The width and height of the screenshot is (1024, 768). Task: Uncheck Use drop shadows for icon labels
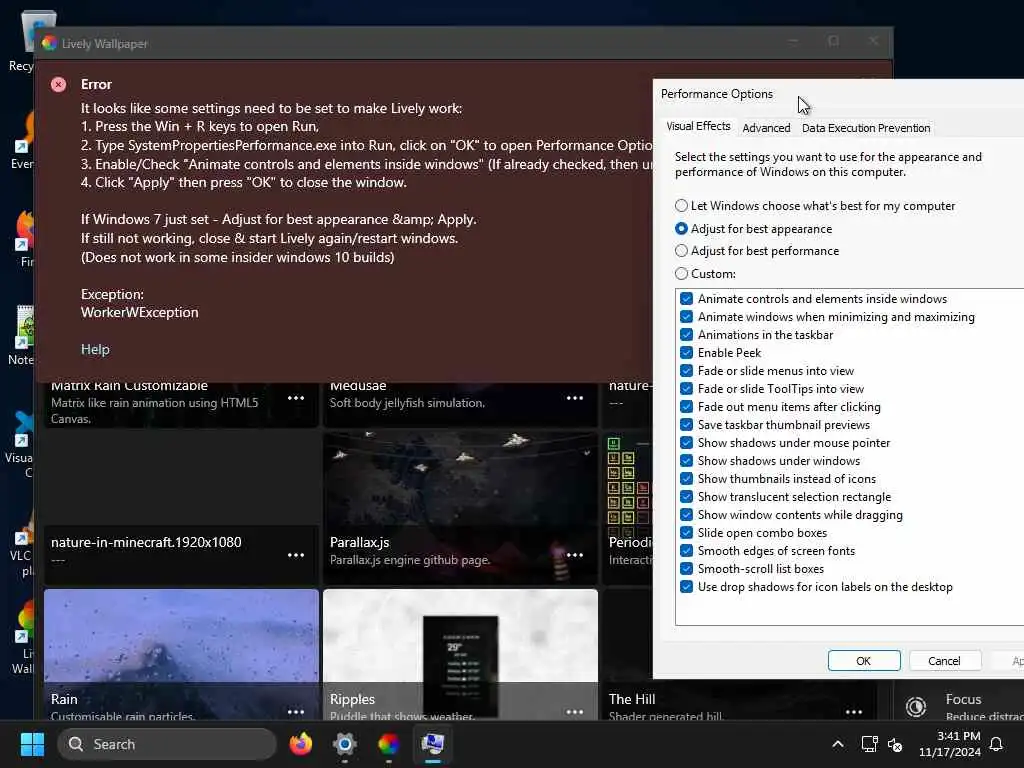[686, 586]
